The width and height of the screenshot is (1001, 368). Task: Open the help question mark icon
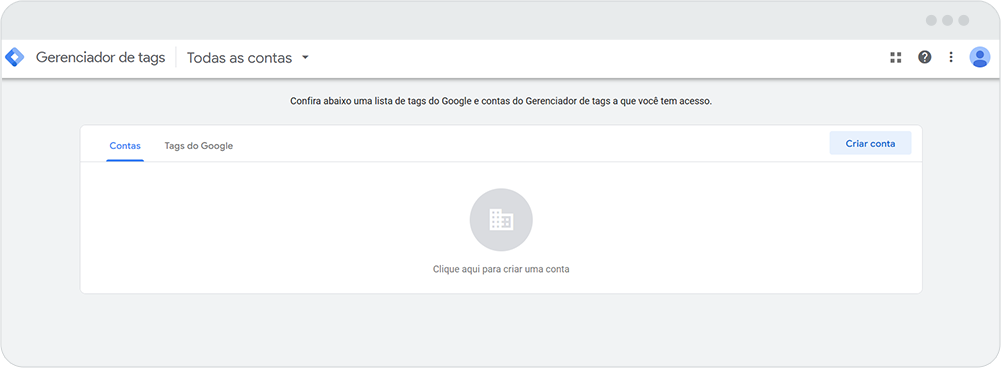924,58
